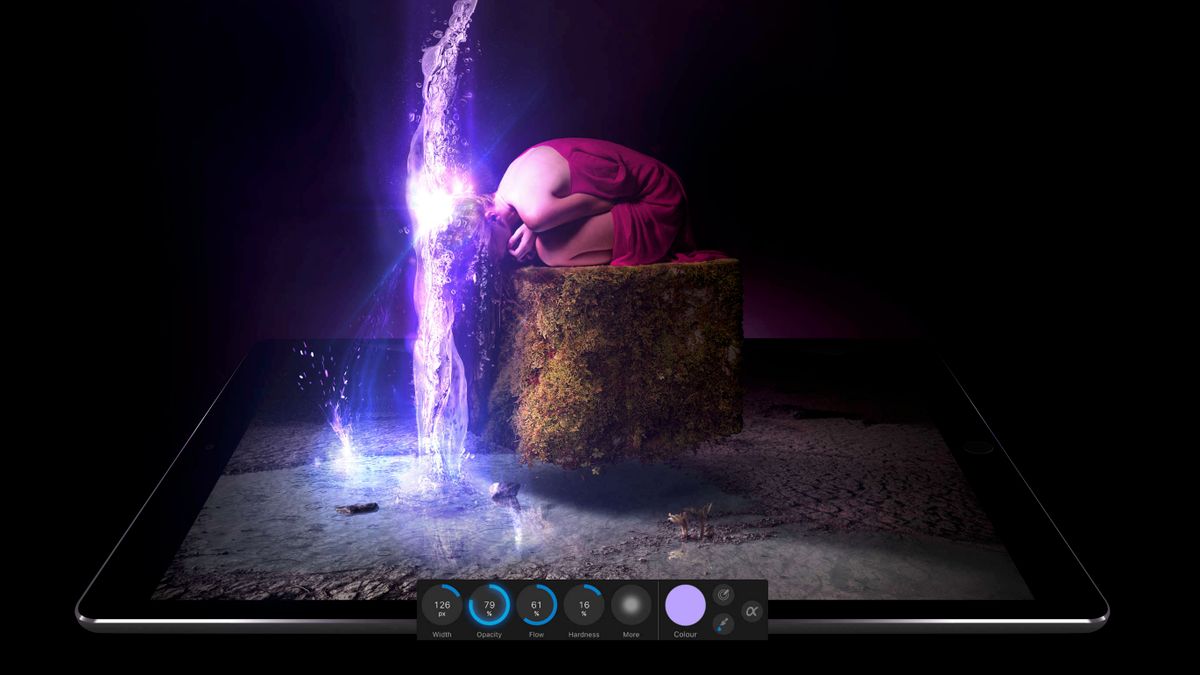Tap the Flow label on the toolbar
The width and height of the screenshot is (1200, 675).
536,634
